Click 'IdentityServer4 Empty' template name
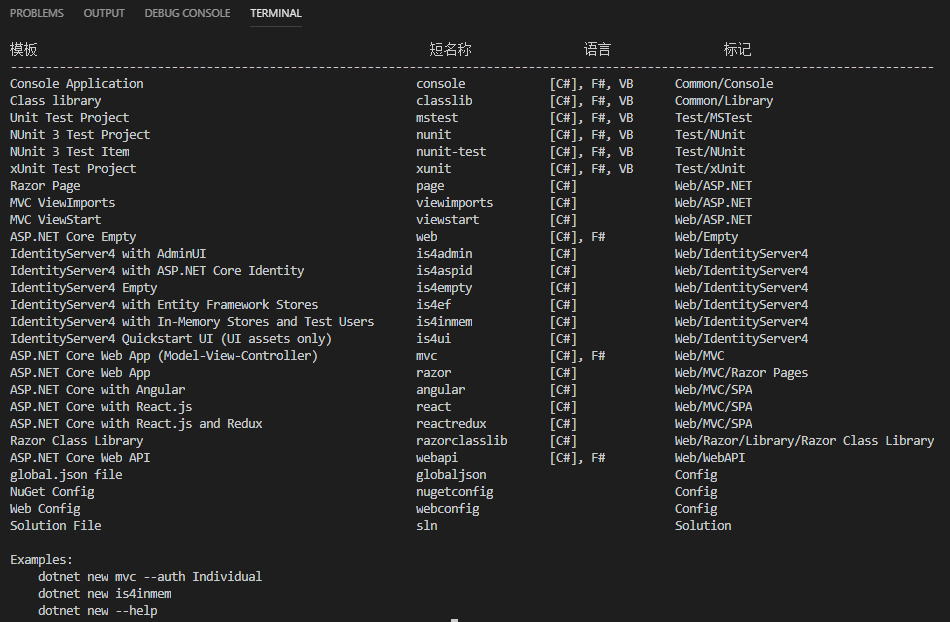The width and height of the screenshot is (950, 622). (x=84, y=287)
